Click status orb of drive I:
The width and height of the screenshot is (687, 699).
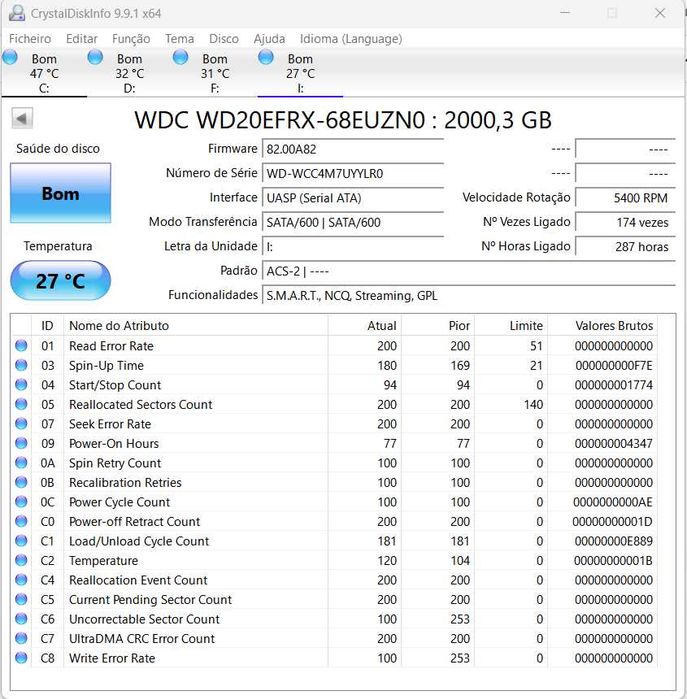pyautogui.click(x=266, y=58)
